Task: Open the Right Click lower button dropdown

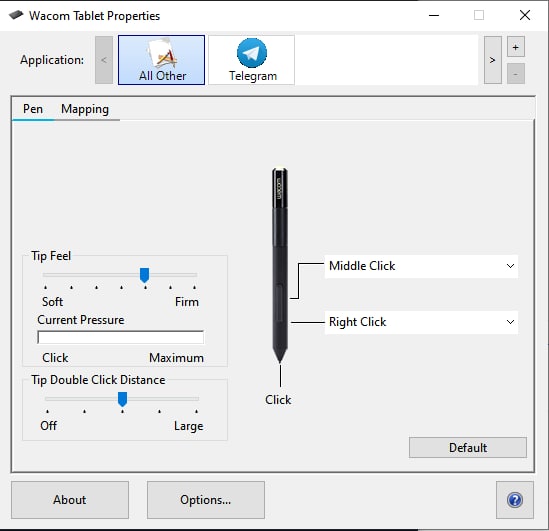Action: tap(421, 322)
